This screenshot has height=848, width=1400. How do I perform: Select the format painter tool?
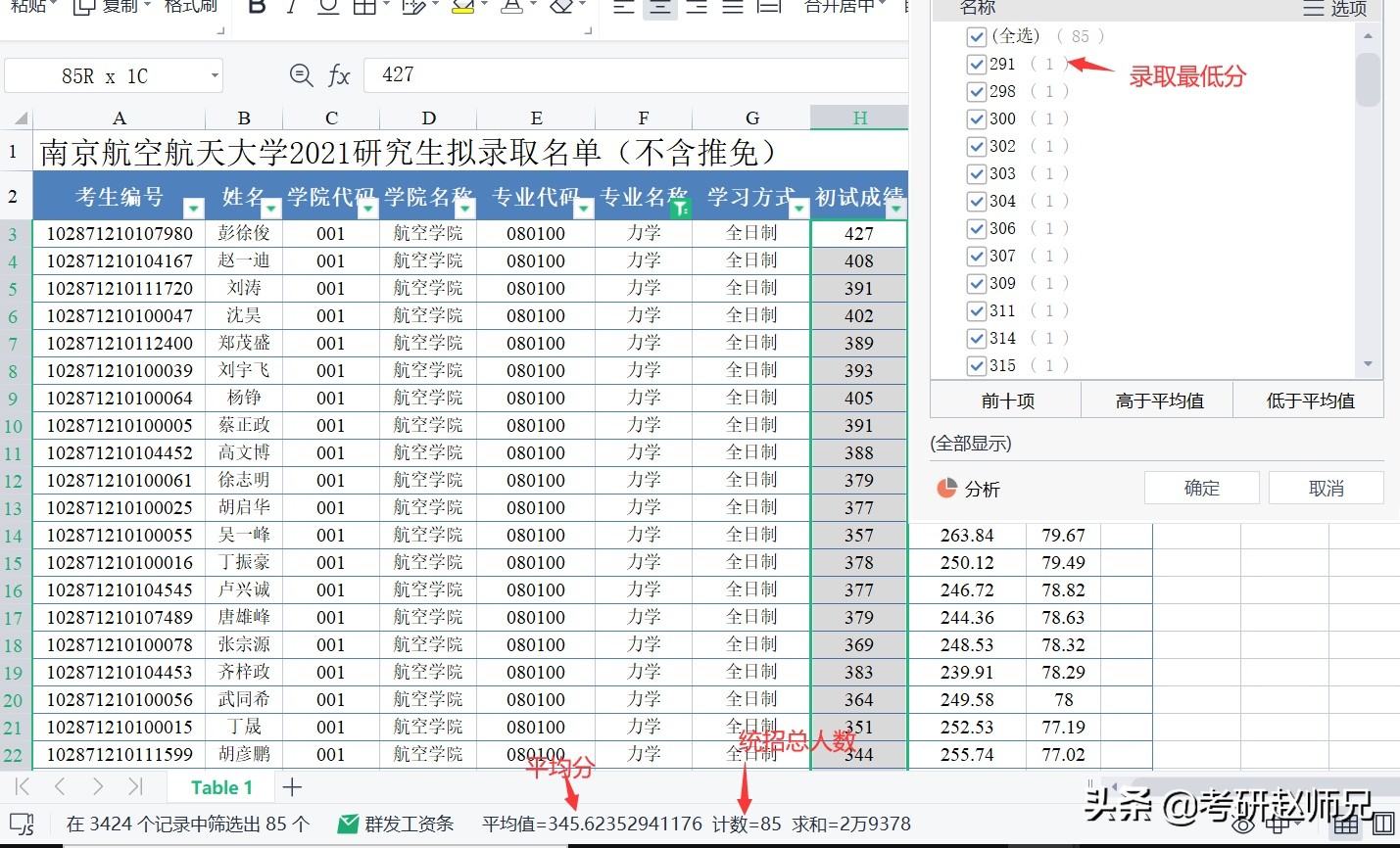tap(192, 6)
